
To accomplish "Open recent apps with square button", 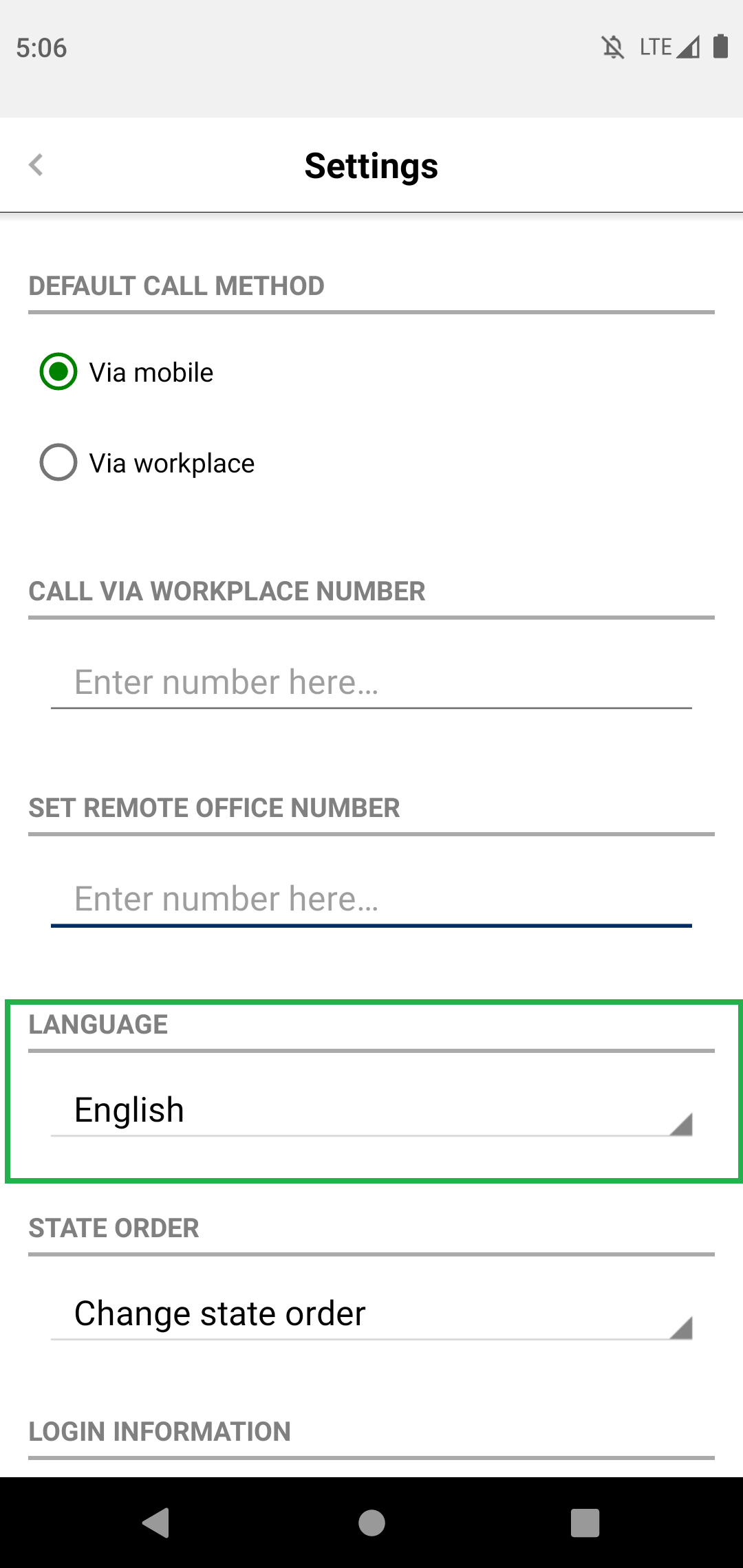I will click(x=585, y=1523).
